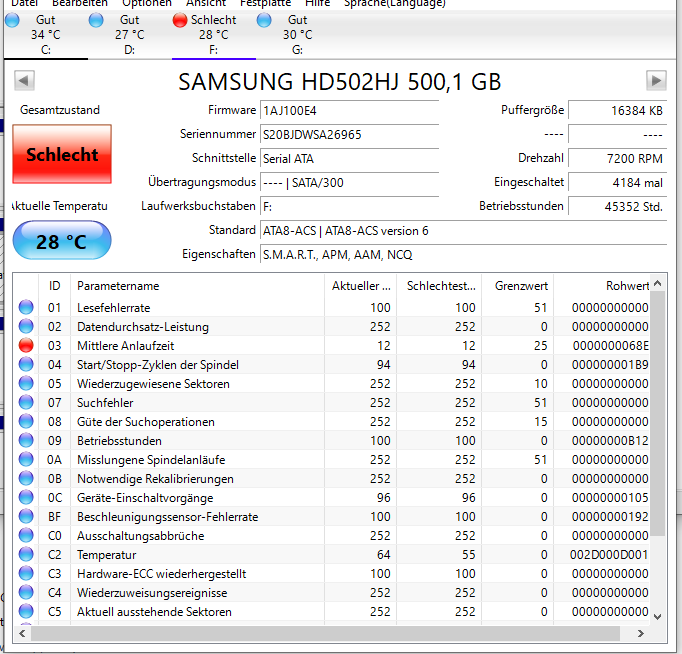Click orb of Aktuell ausstehende Sektoren row
682x654 pixels.
26,611
